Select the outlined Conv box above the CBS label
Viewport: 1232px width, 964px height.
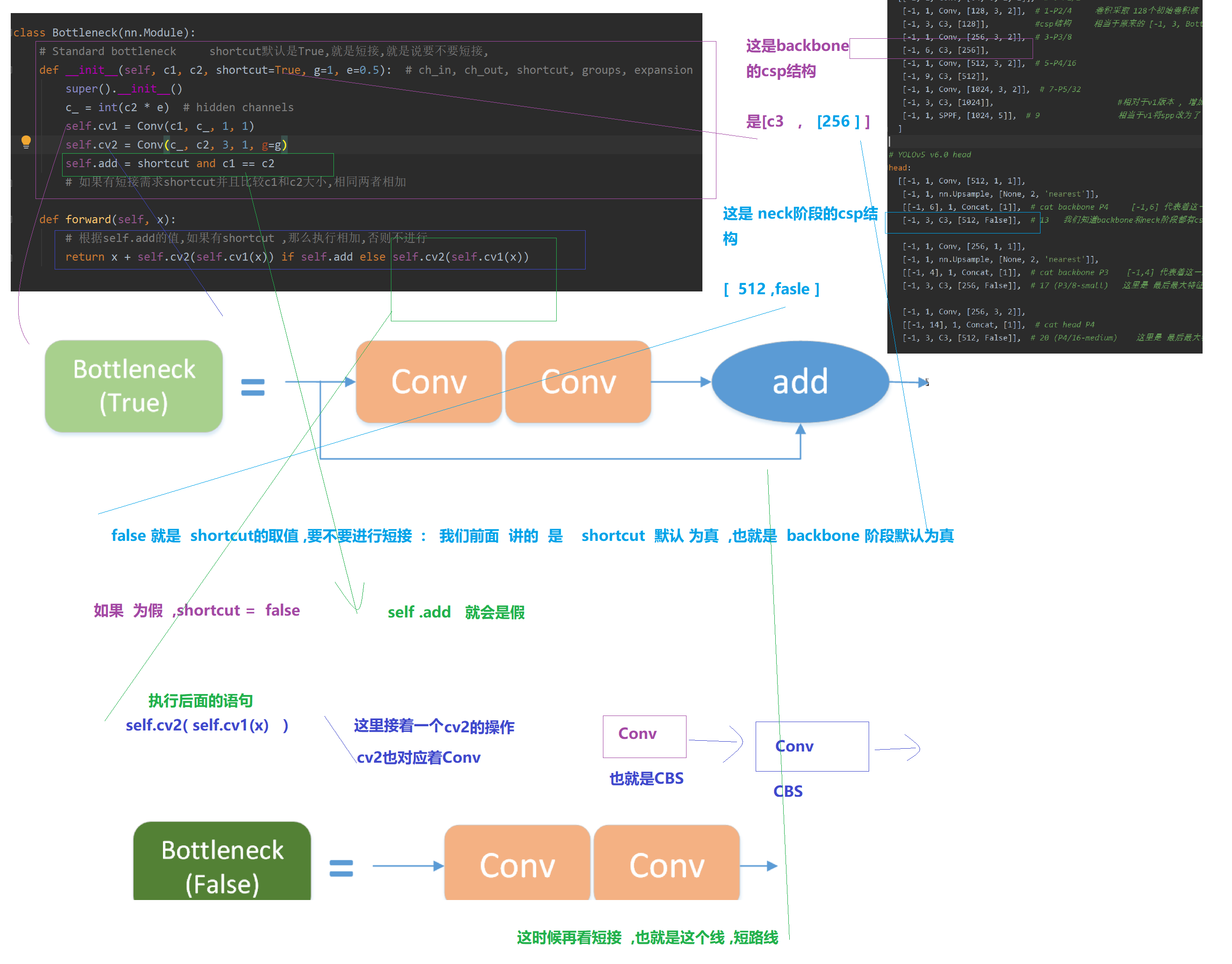(x=812, y=746)
